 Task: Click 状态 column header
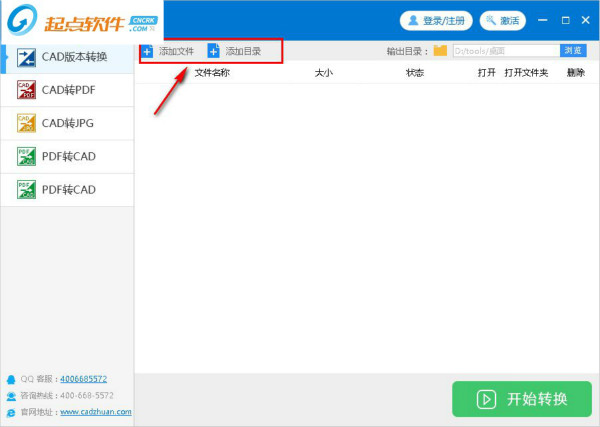pyautogui.click(x=415, y=73)
